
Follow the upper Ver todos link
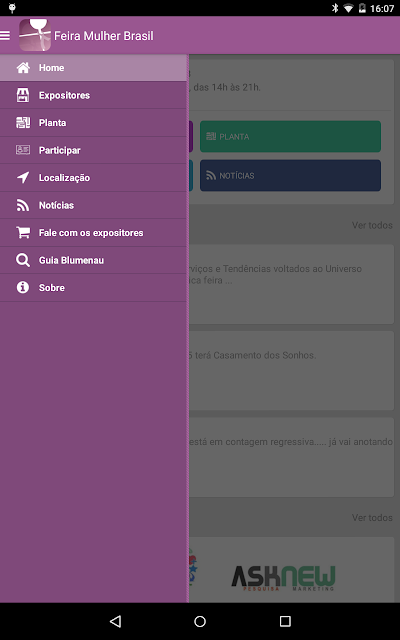[372, 225]
